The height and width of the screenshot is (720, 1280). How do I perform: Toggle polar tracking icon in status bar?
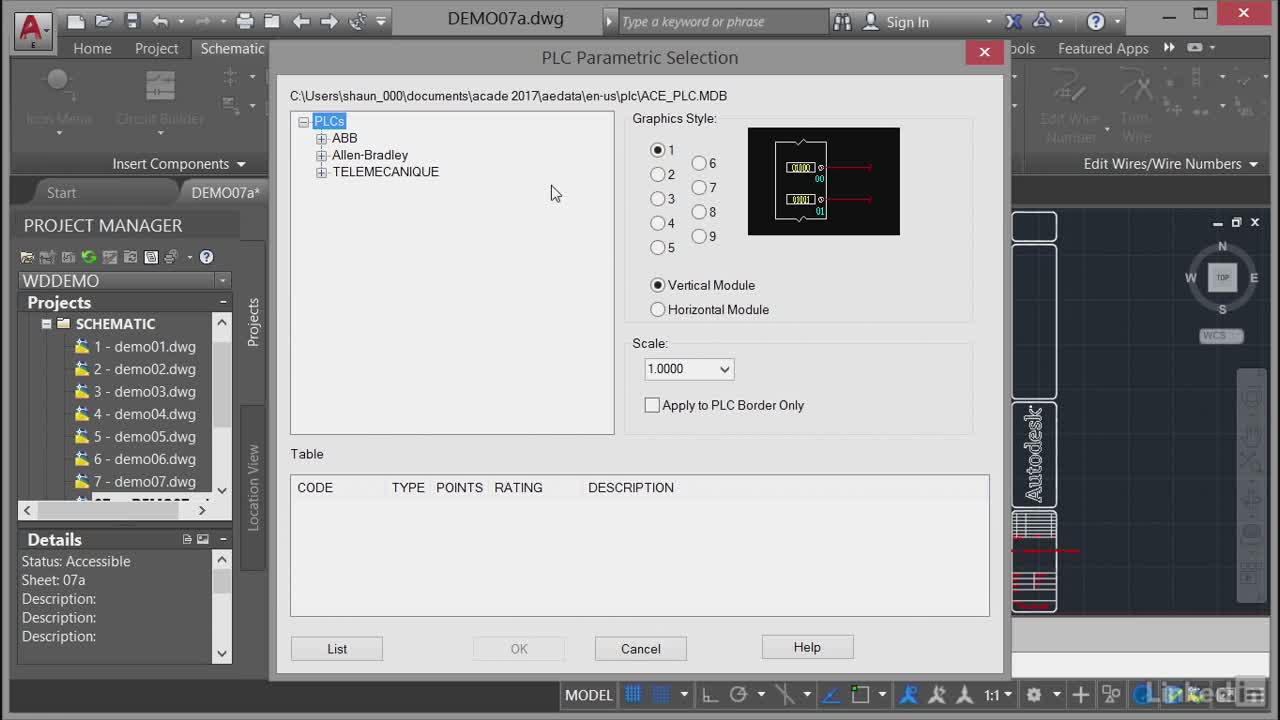point(738,694)
